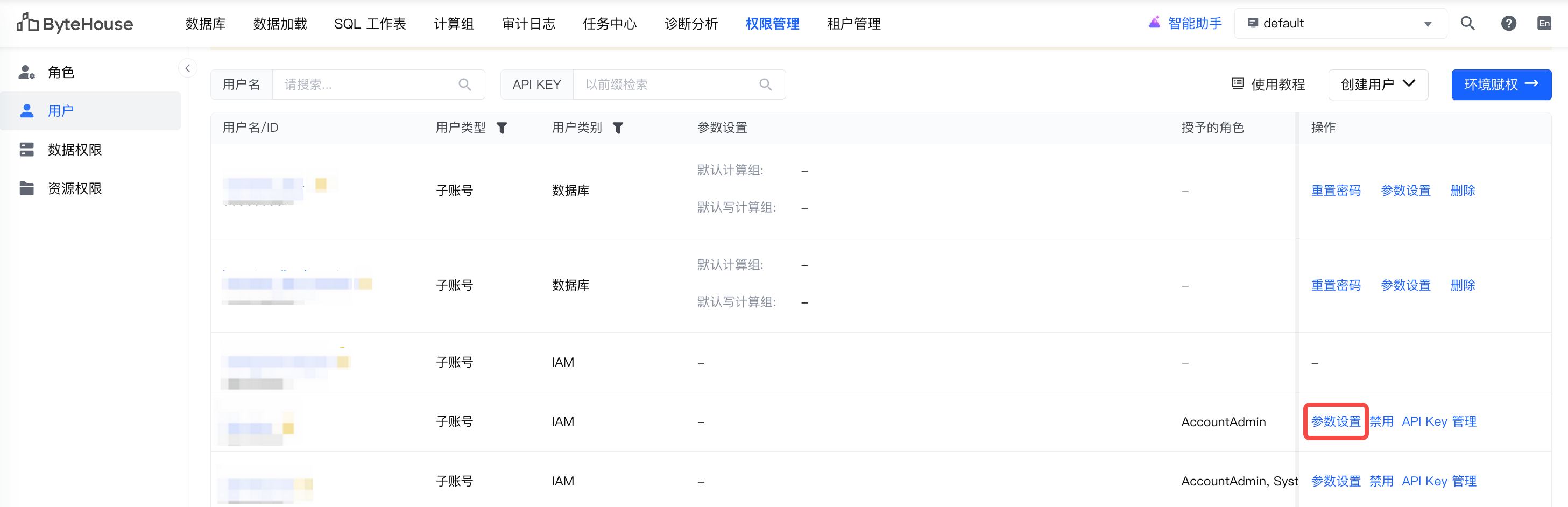Click the 用户类型 filter funnel icon
The image size is (1568, 507).
click(x=502, y=128)
